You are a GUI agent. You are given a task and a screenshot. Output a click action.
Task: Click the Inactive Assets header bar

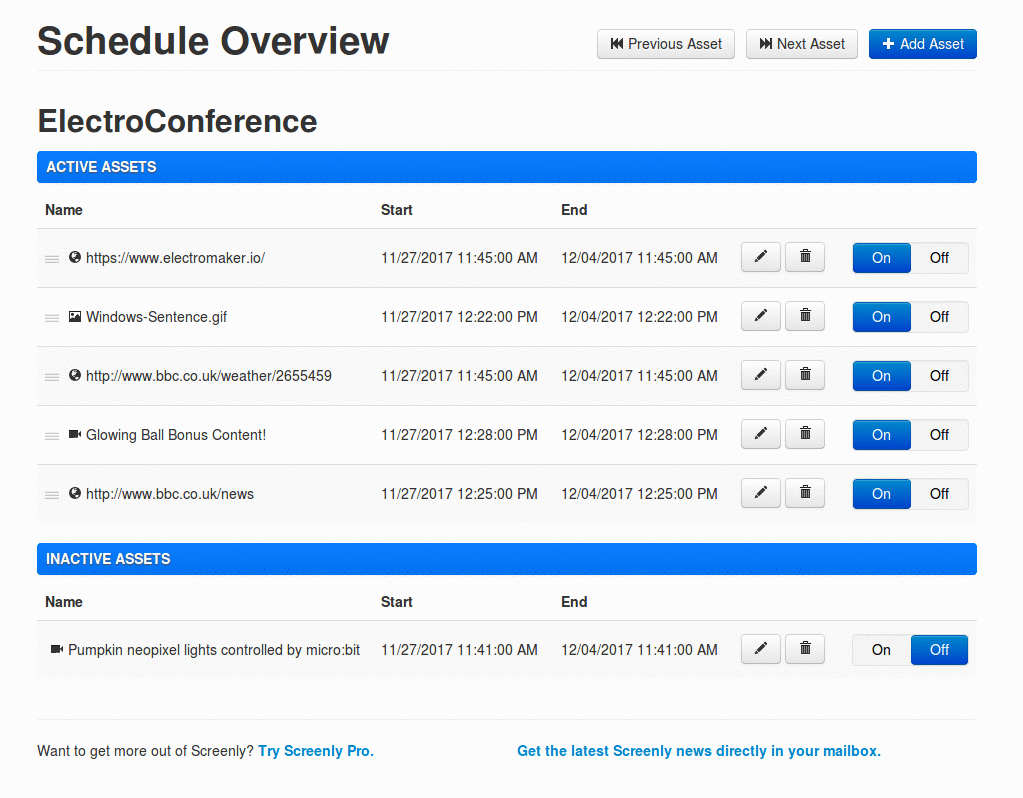[x=506, y=559]
